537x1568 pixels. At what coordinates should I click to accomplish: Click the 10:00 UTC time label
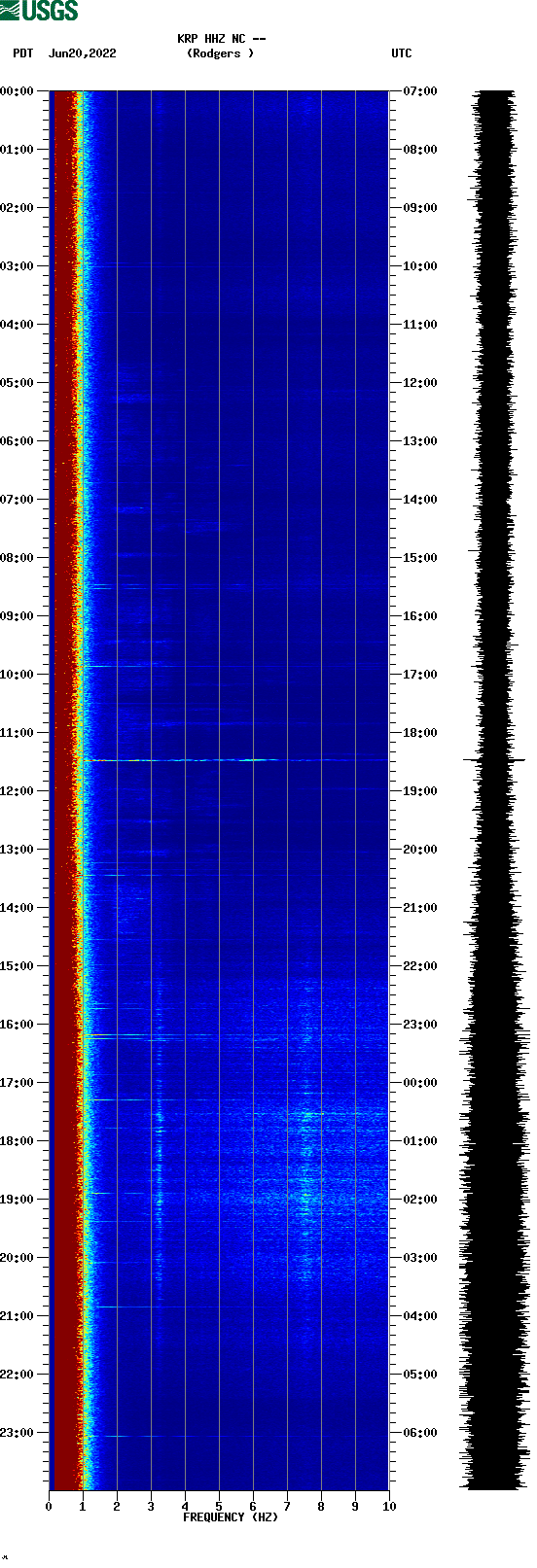click(420, 266)
